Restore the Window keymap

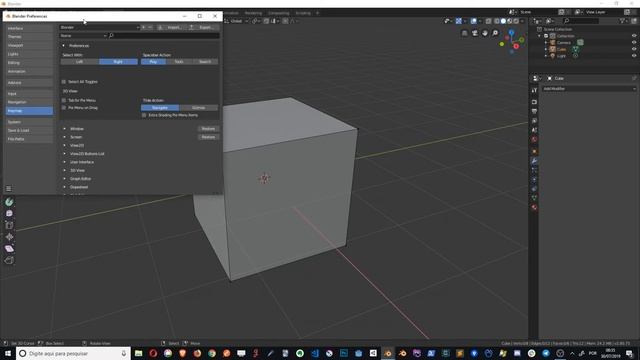click(208, 129)
